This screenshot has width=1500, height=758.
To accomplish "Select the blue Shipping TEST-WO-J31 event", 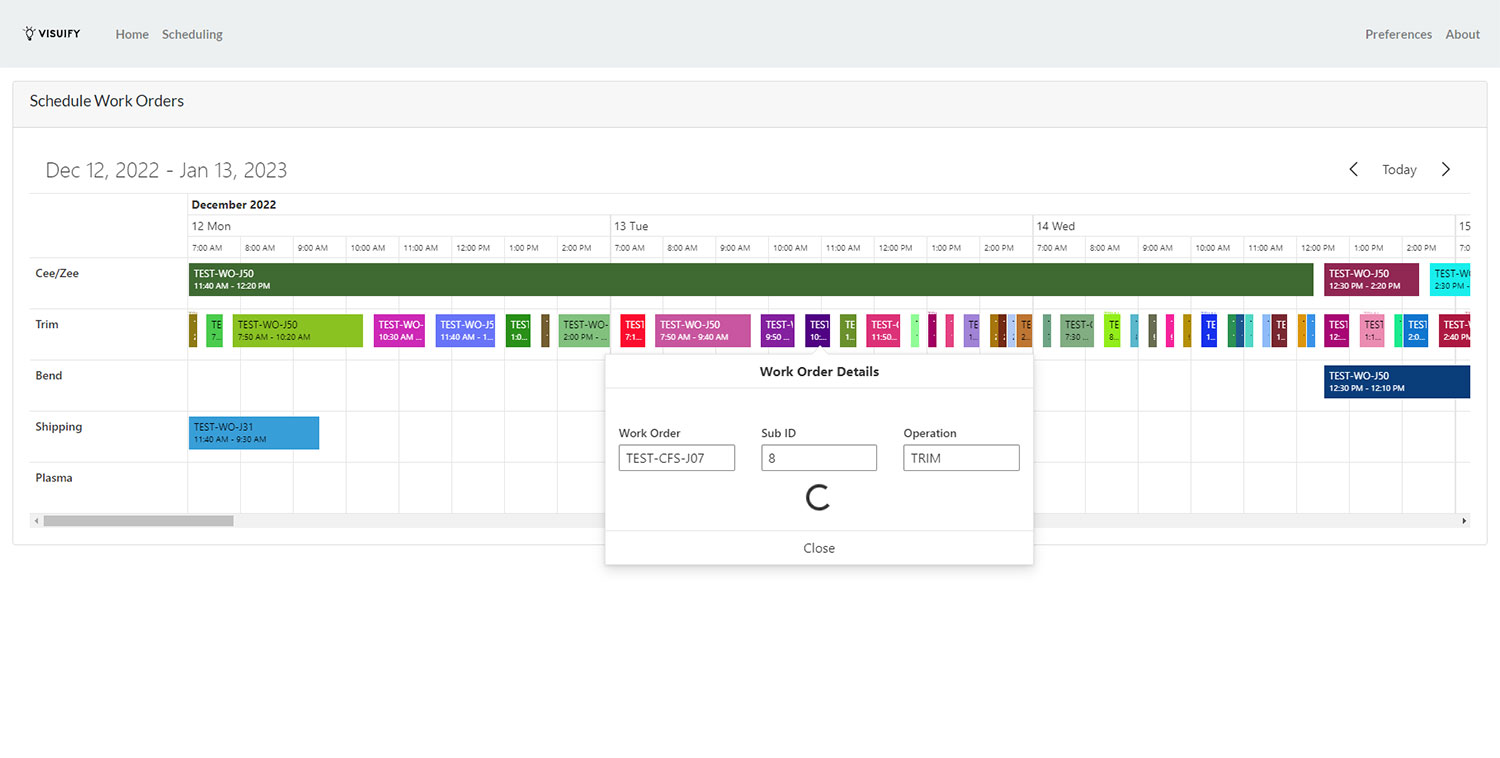I will pyautogui.click(x=254, y=433).
